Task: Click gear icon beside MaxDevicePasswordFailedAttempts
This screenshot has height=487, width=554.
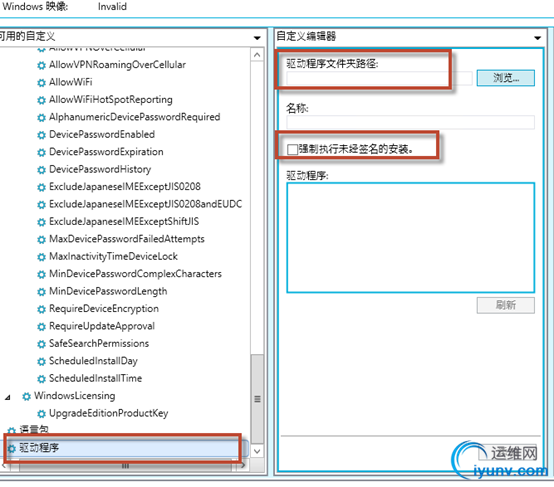Action: pos(41,240)
